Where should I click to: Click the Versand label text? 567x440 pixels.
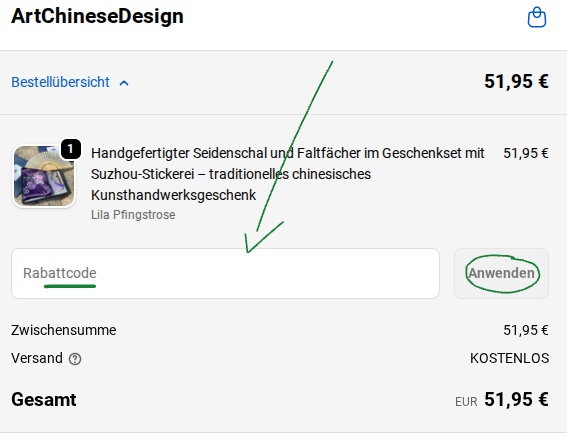37,358
